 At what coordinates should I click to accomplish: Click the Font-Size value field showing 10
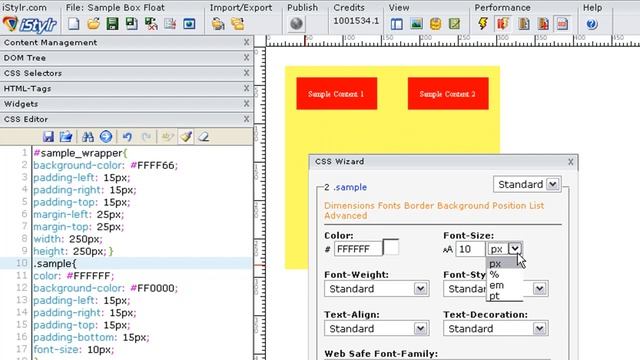(470, 249)
